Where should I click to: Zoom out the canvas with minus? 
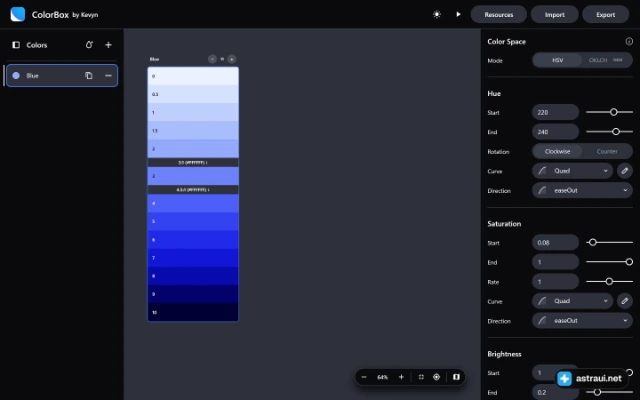click(x=364, y=377)
